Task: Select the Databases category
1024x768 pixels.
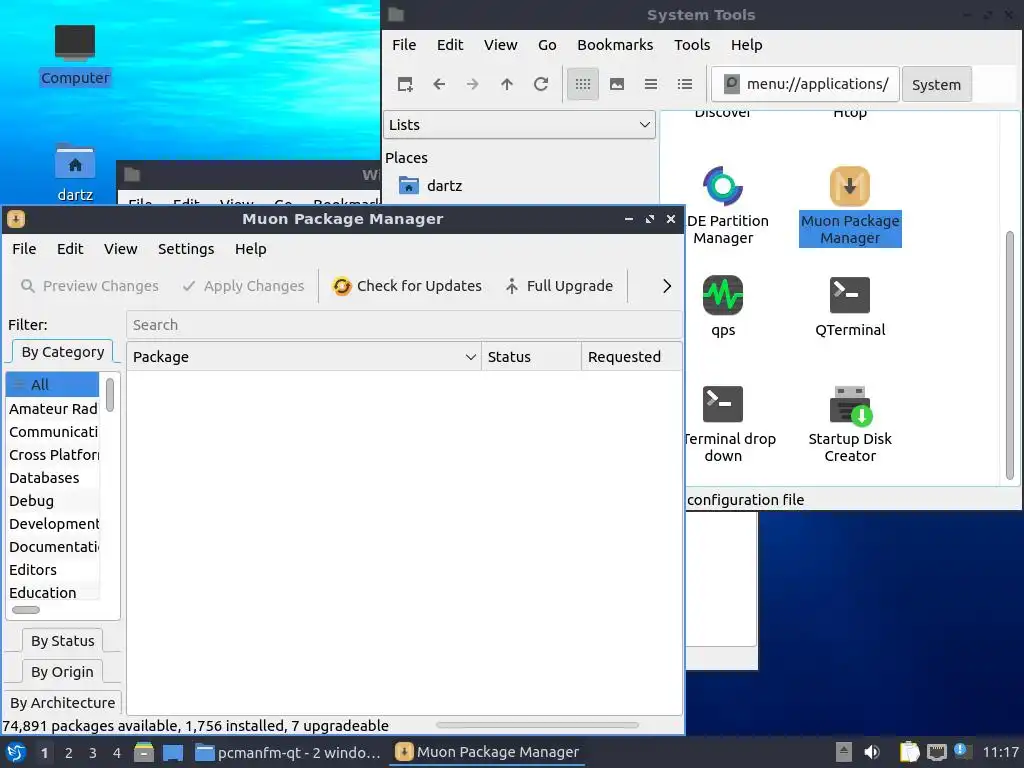Action: point(52,478)
